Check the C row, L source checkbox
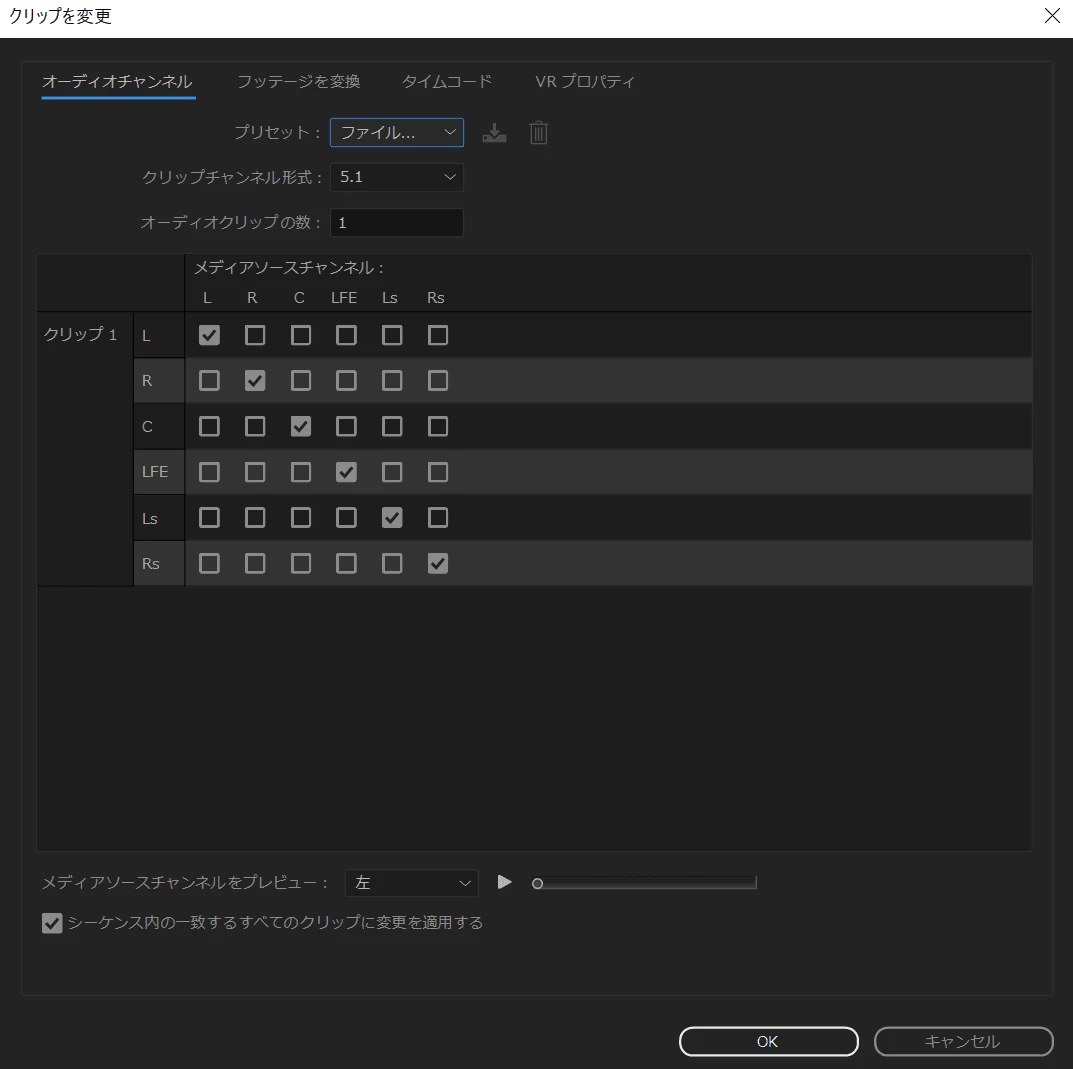Image resolution: width=1073 pixels, height=1069 pixels. 209,426
